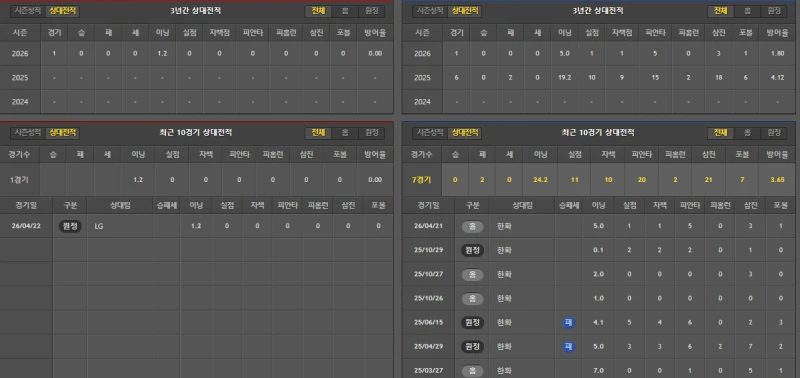Set right 최근 10경기 panel filter to 원정
The image size is (800, 378).
tap(773, 133)
